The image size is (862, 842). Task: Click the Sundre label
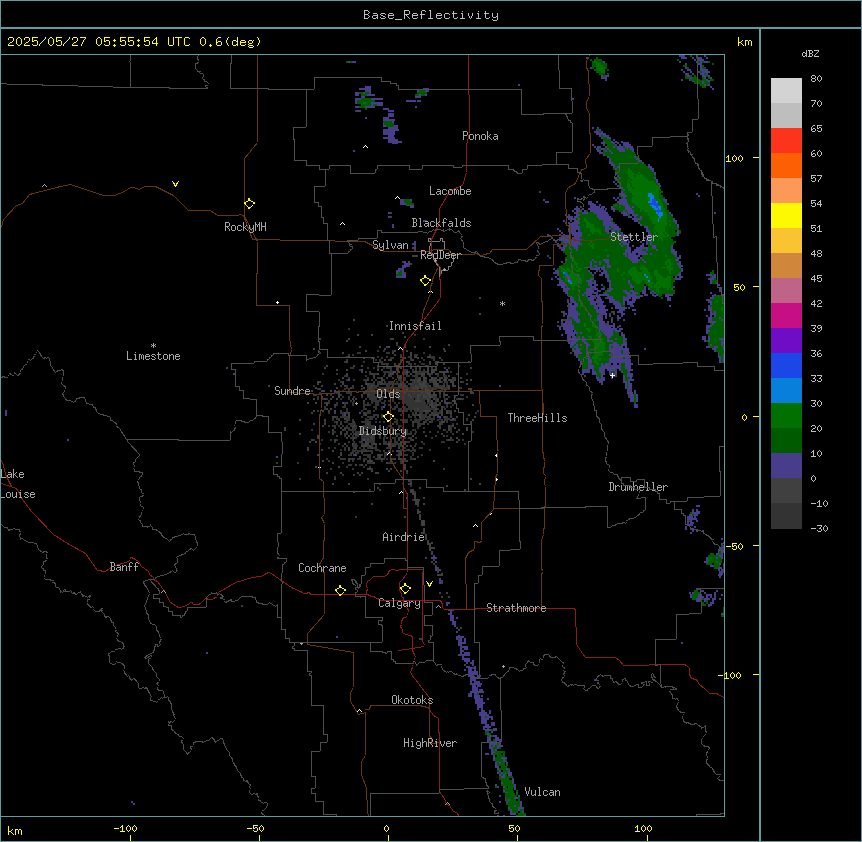click(292, 391)
